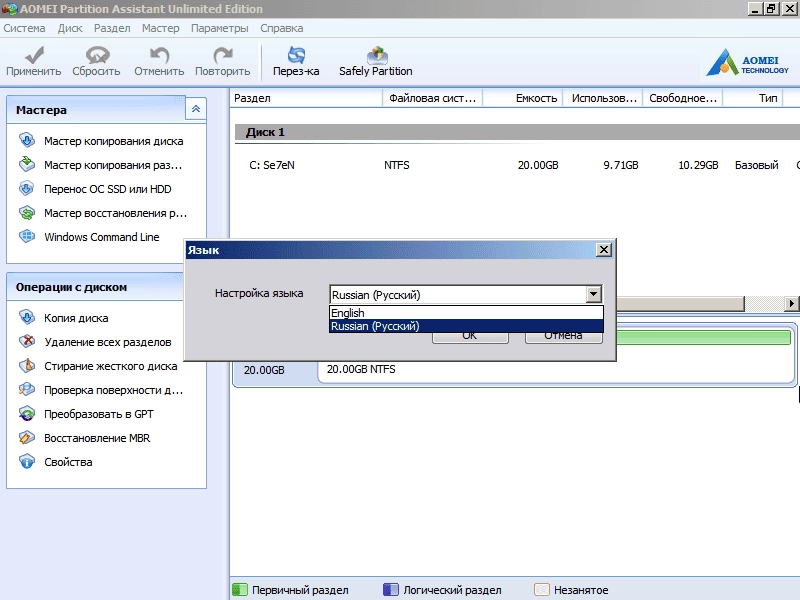Click the NTFS file system cell

click(396, 165)
